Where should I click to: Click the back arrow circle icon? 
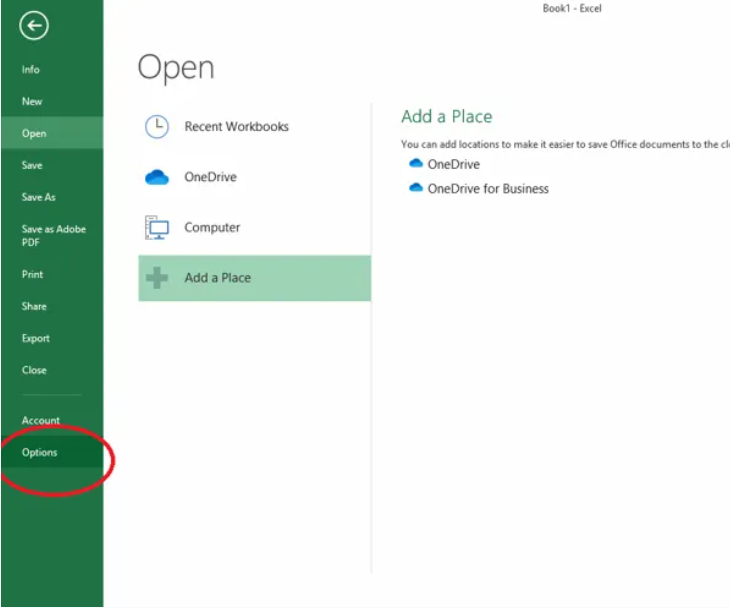[x=34, y=26]
